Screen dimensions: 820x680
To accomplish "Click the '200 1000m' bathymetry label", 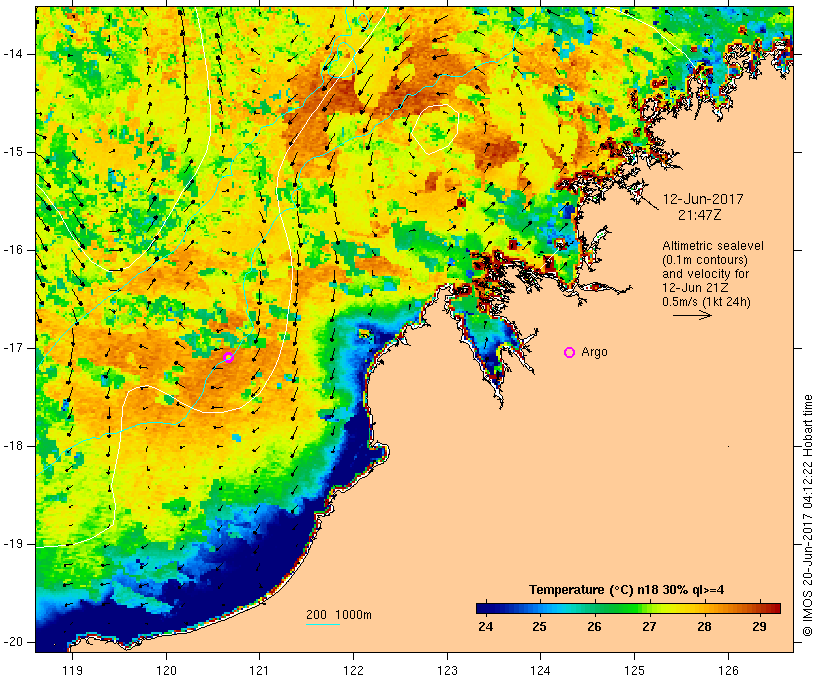I will [x=339, y=615].
